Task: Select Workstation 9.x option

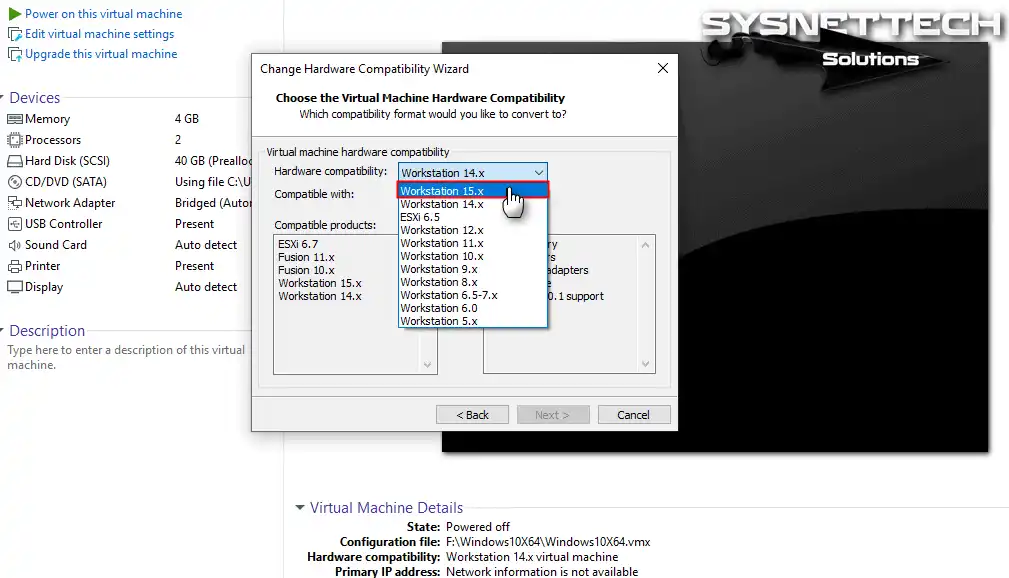Action: [473, 269]
